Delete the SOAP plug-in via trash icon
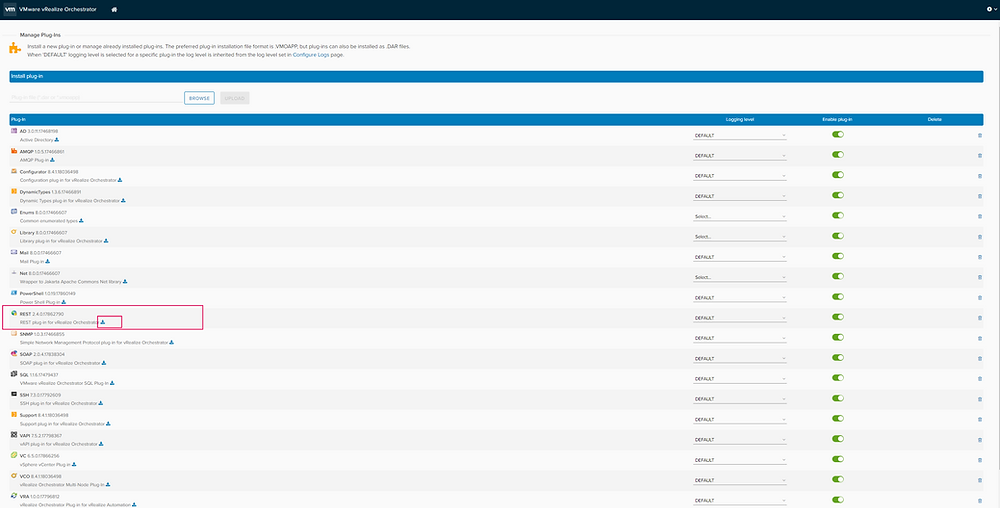This screenshot has height=508, width=1000. click(980, 358)
